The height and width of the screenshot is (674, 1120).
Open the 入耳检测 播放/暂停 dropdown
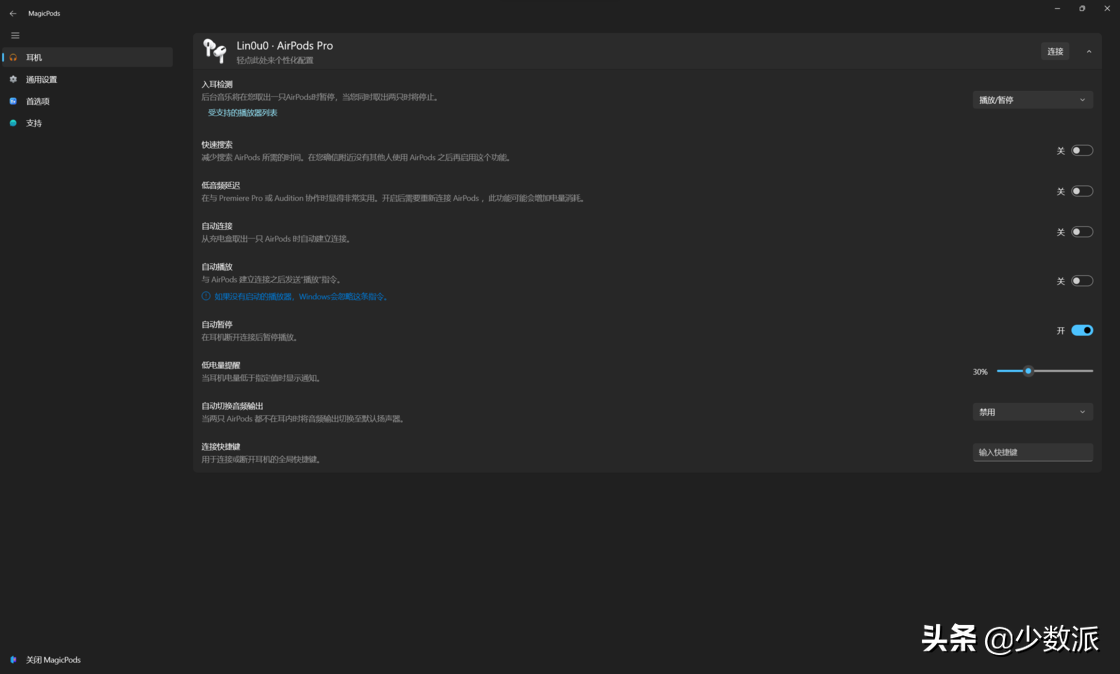coord(1032,100)
